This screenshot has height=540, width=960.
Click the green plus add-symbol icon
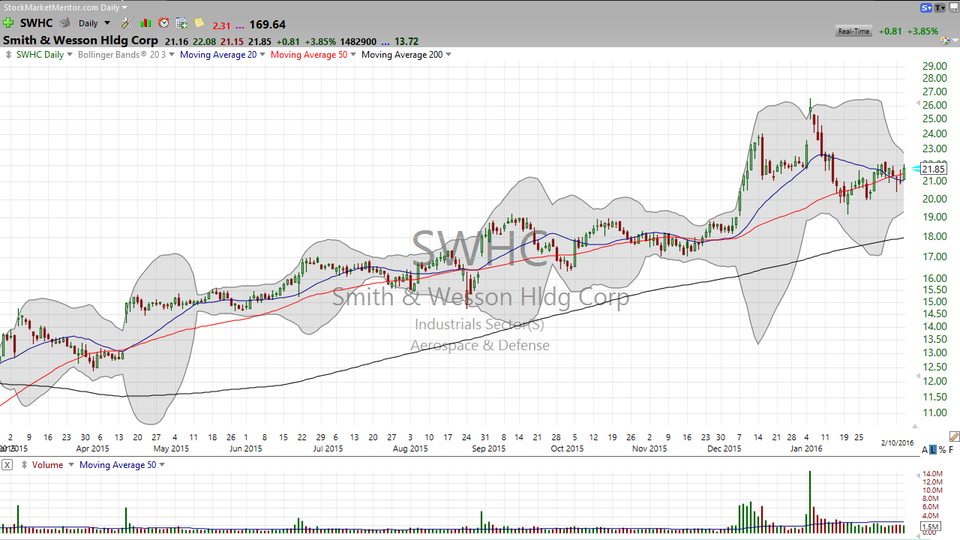pos(8,23)
